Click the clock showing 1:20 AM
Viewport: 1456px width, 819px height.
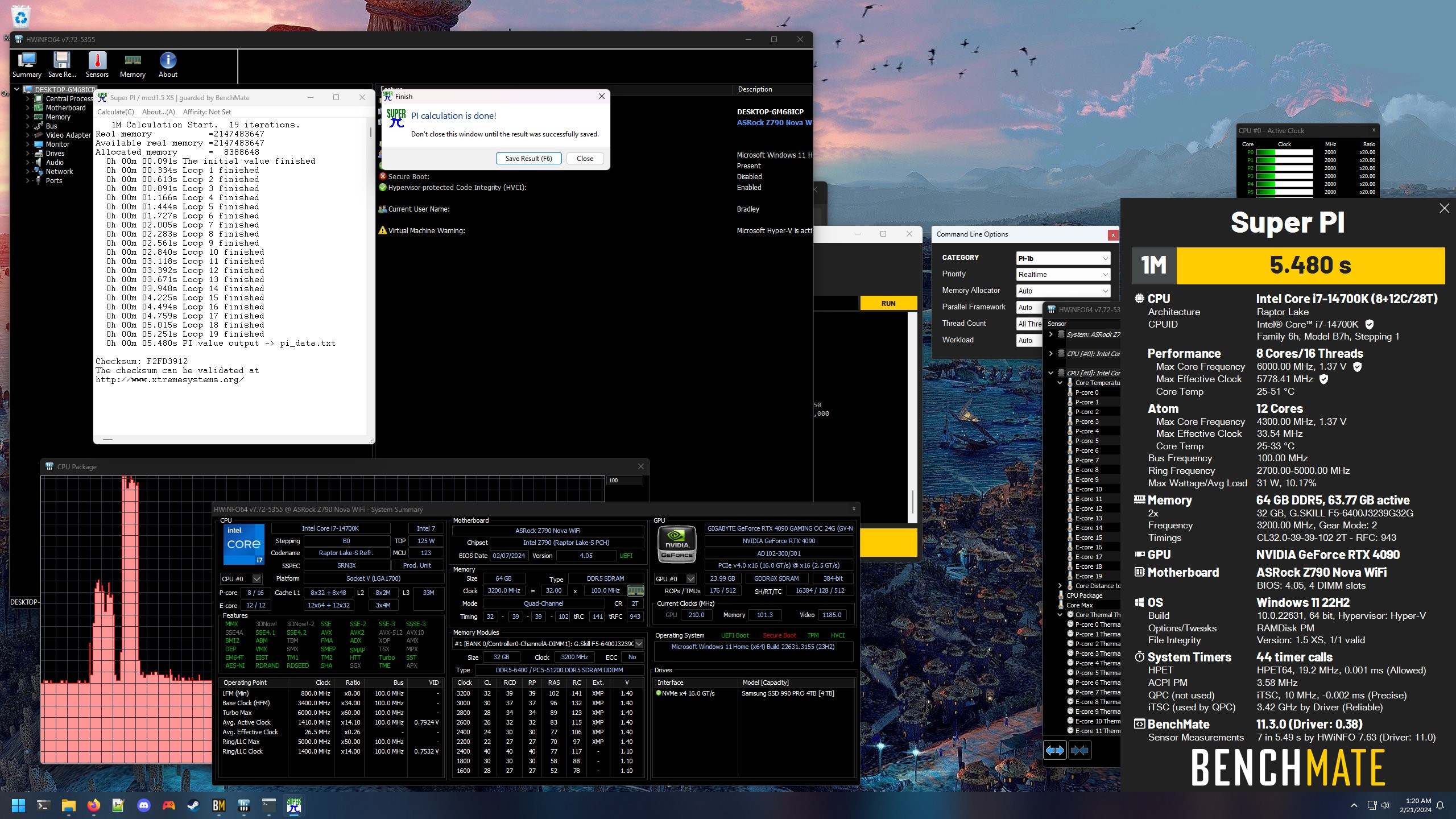(x=1418, y=801)
